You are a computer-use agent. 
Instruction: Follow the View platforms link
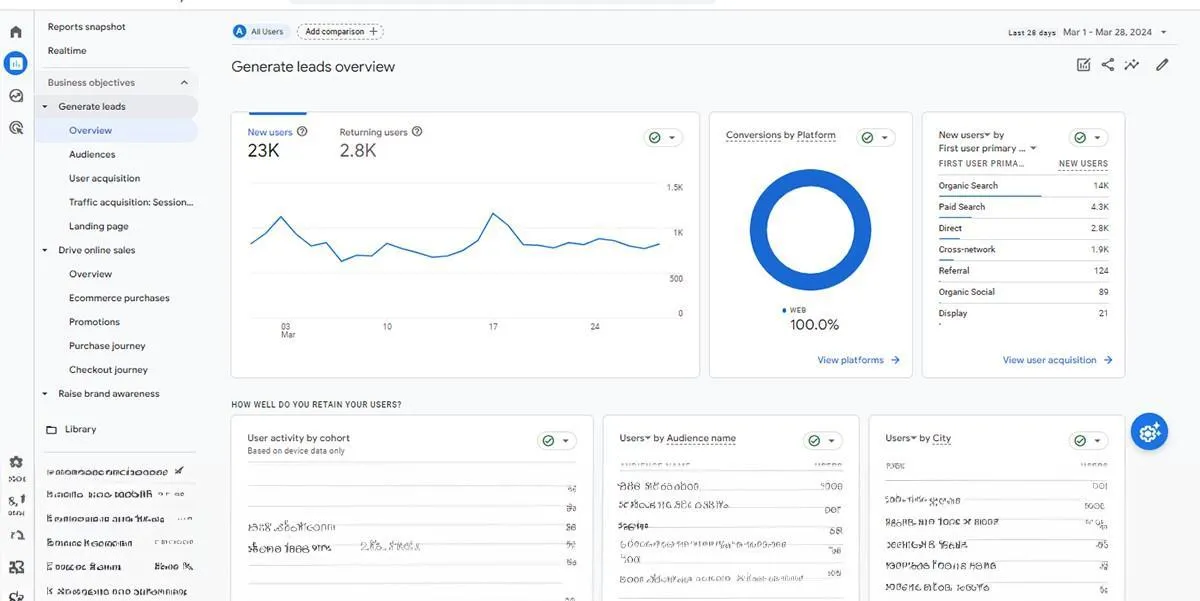pos(856,359)
